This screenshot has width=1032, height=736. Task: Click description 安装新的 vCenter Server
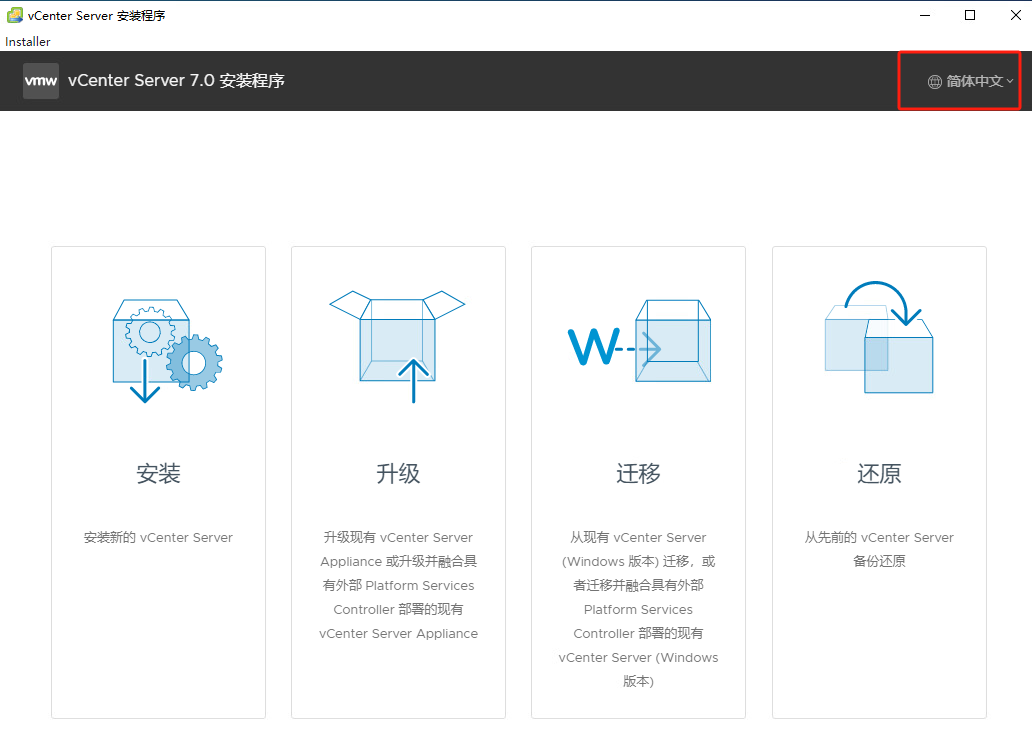coord(158,537)
